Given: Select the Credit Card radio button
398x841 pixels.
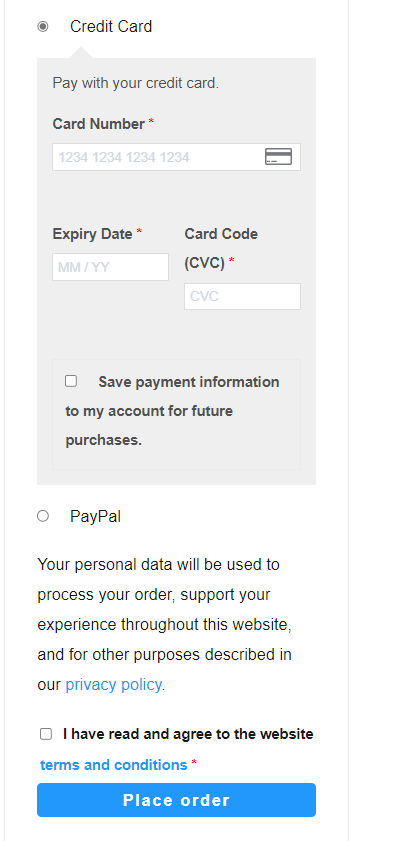Looking at the screenshot, I should (x=43, y=26).
